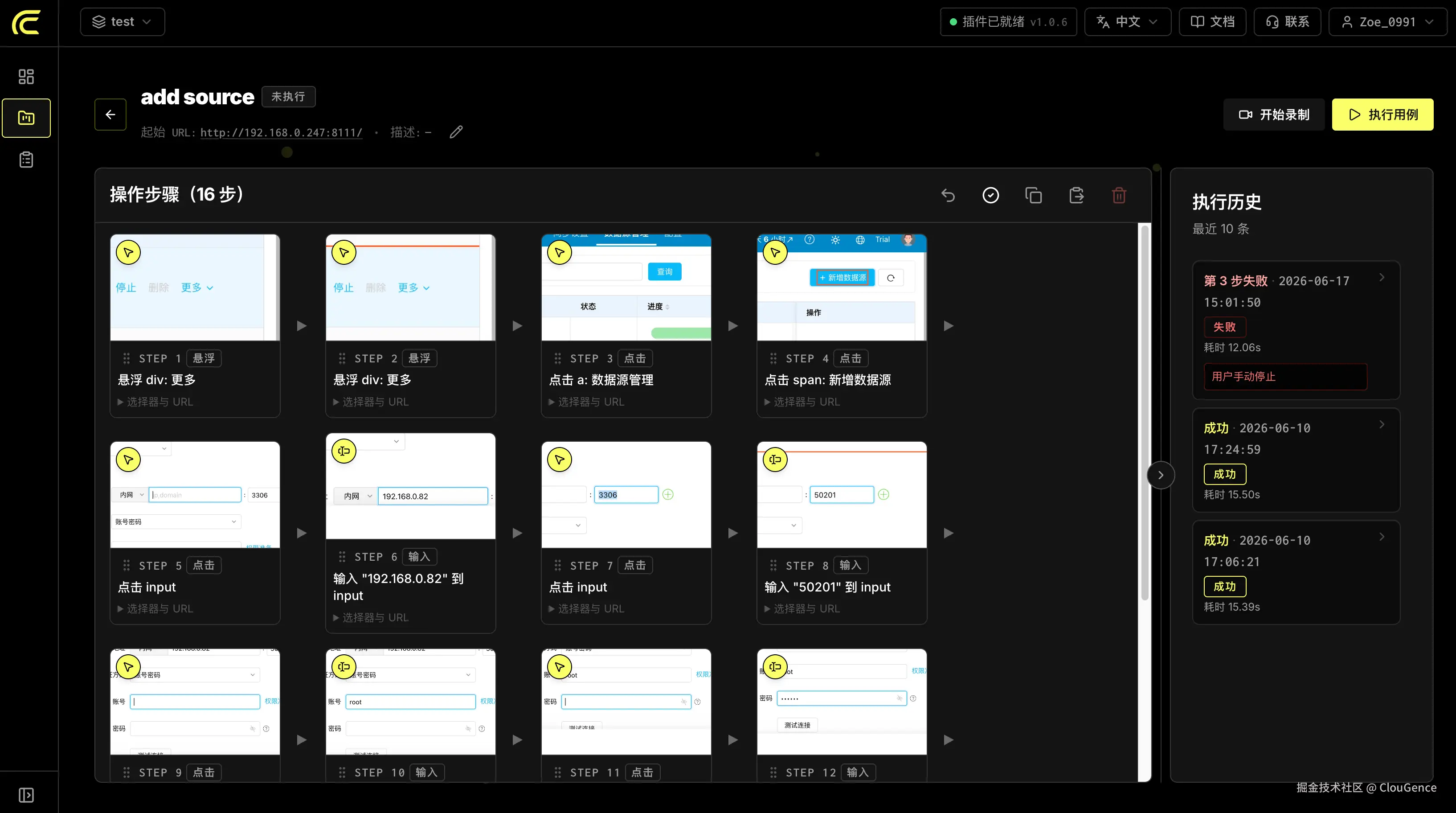Click STEP 8 title 输入 "50201" 到 input
Image resolution: width=1456 pixels, height=813 pixels.
(827, 587)
